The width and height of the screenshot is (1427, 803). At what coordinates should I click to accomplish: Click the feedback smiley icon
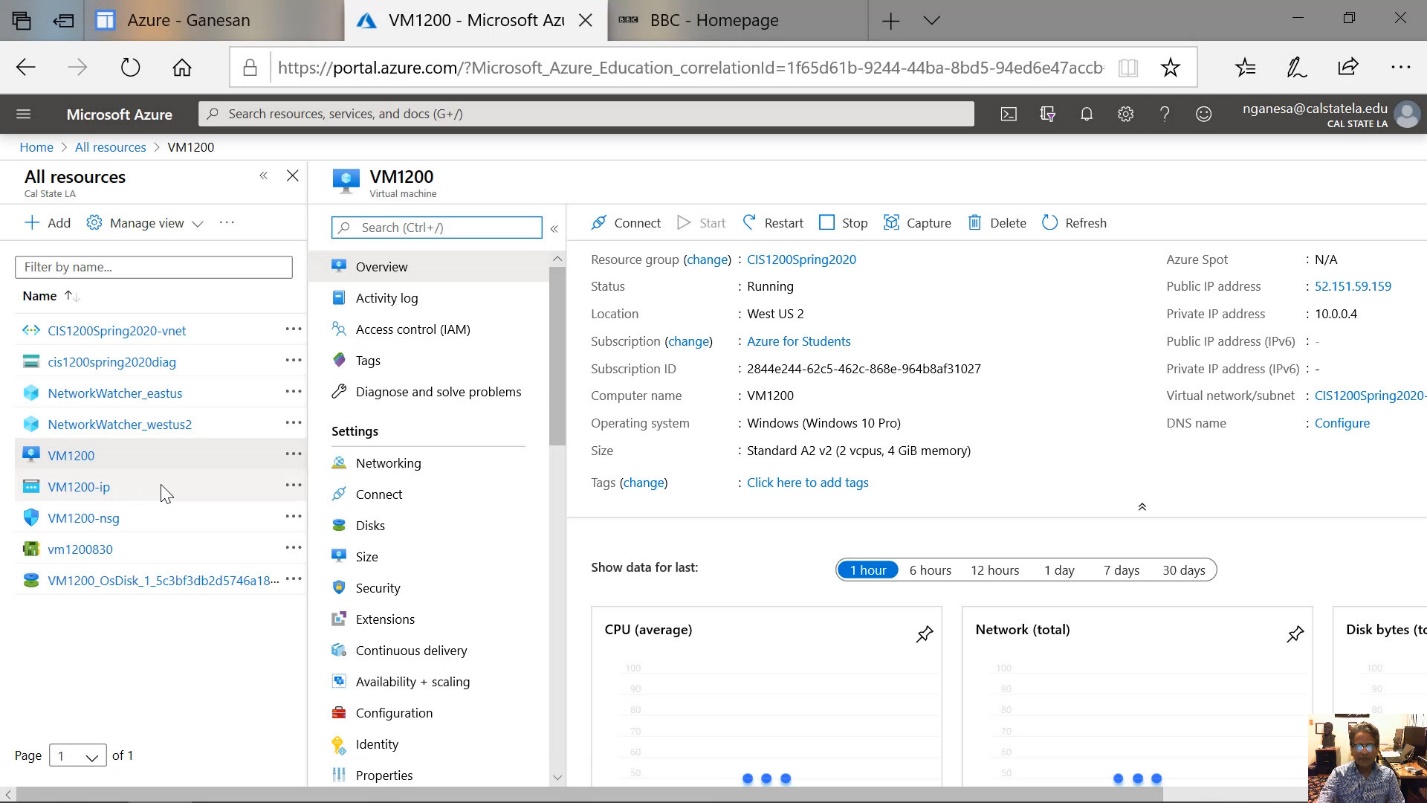pos(1203,114)
